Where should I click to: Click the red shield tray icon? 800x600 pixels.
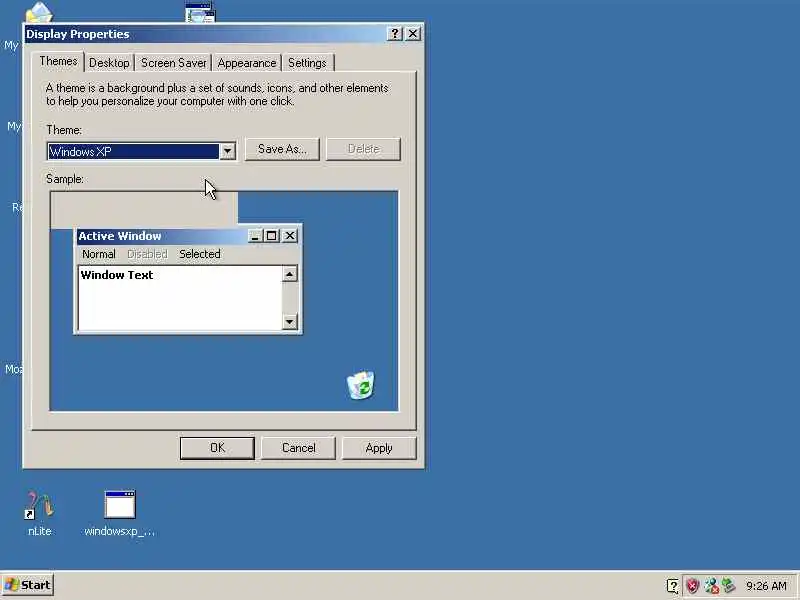pyautogui.click(x=692, y=585)
